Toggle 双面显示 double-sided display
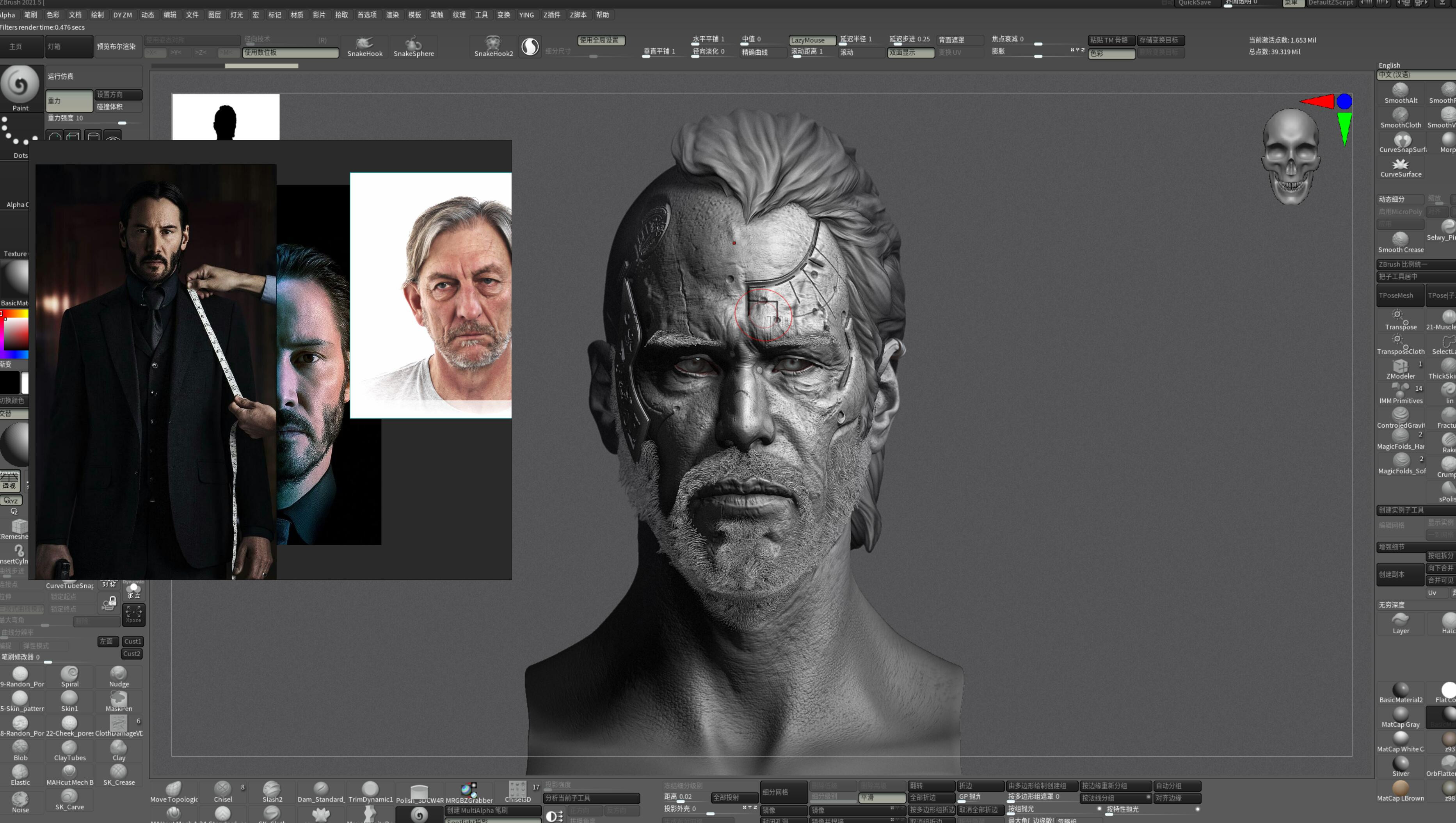The height and width of the screenshot is (823, 1456). coord(910,52)
